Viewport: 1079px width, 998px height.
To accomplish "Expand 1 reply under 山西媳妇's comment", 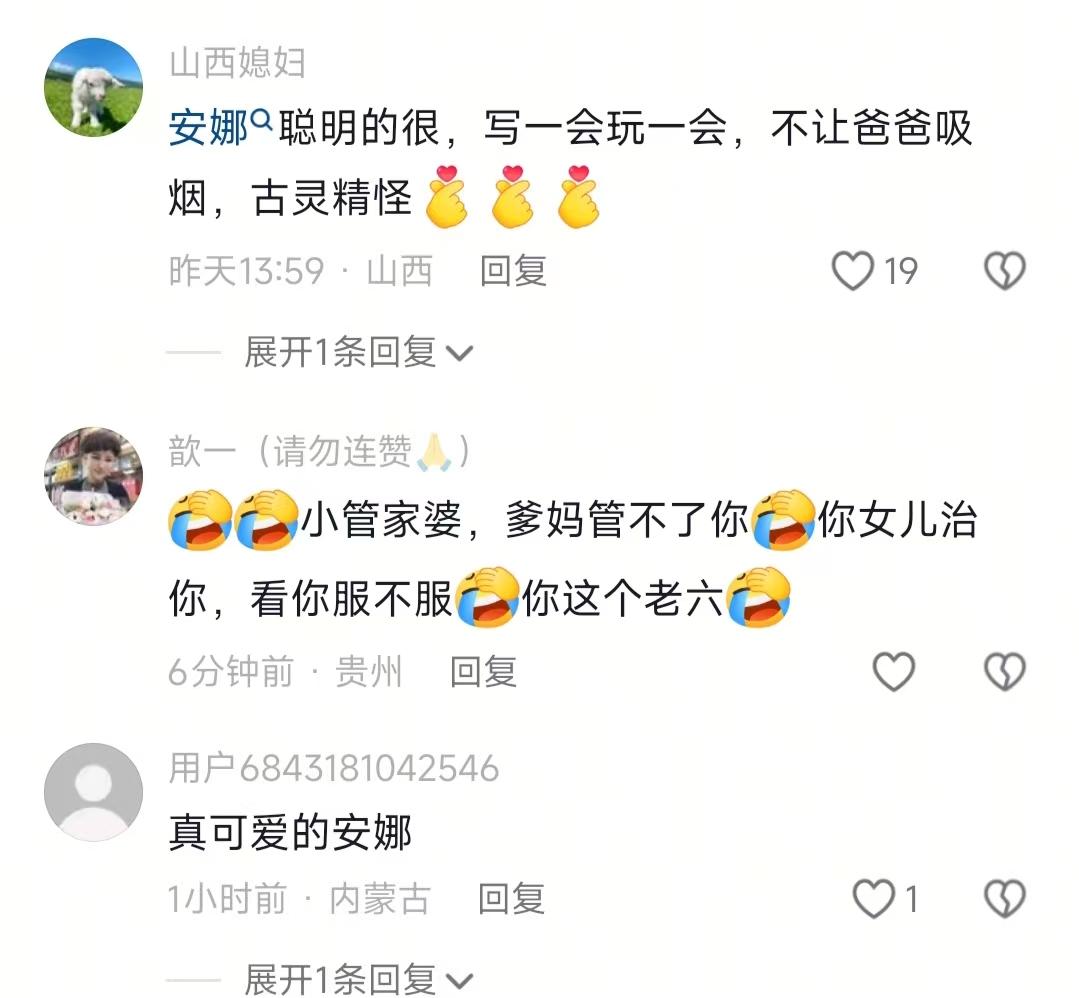I will 358,352.
